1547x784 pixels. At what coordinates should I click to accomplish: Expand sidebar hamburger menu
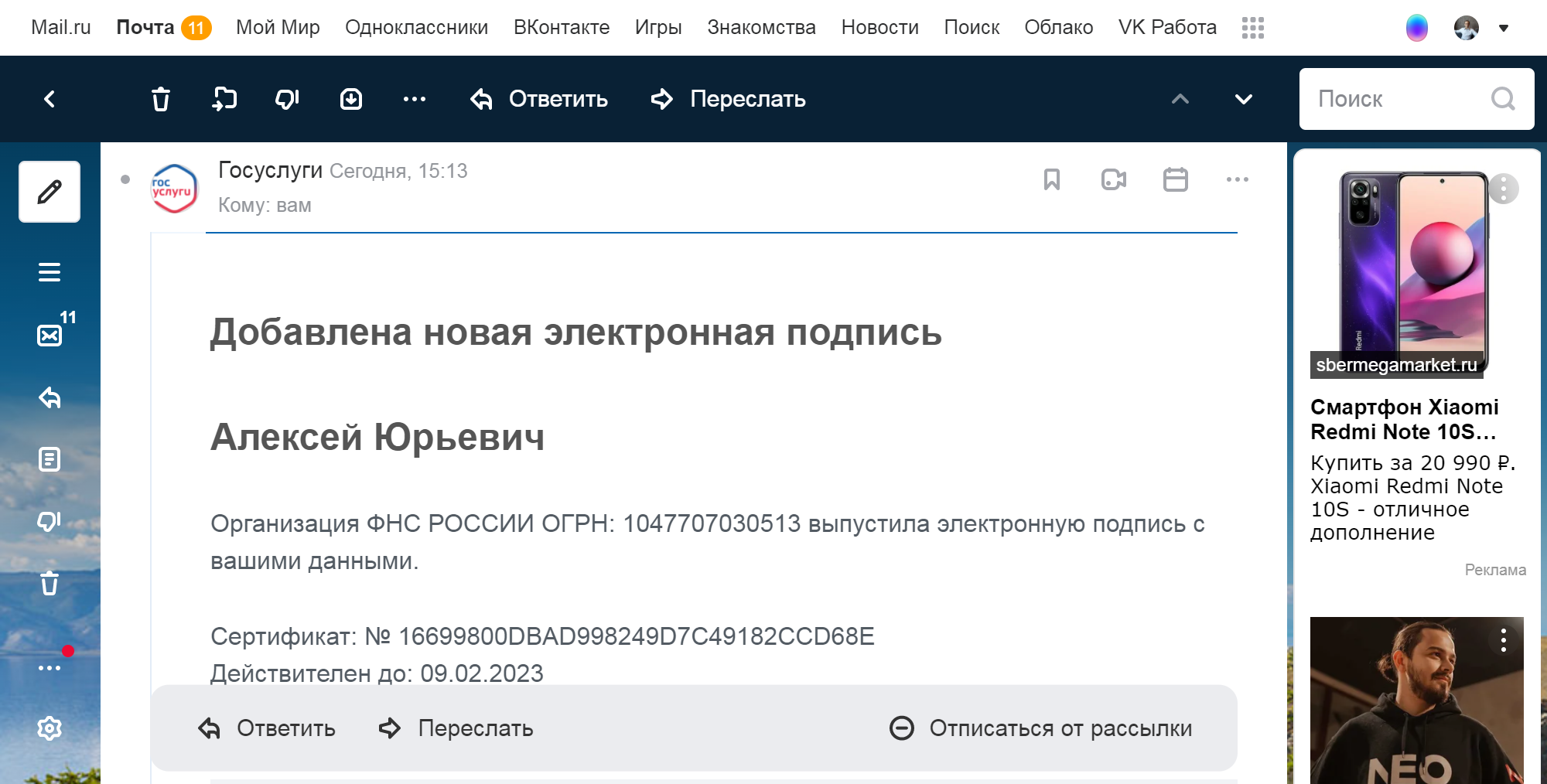tap(50, 272)
